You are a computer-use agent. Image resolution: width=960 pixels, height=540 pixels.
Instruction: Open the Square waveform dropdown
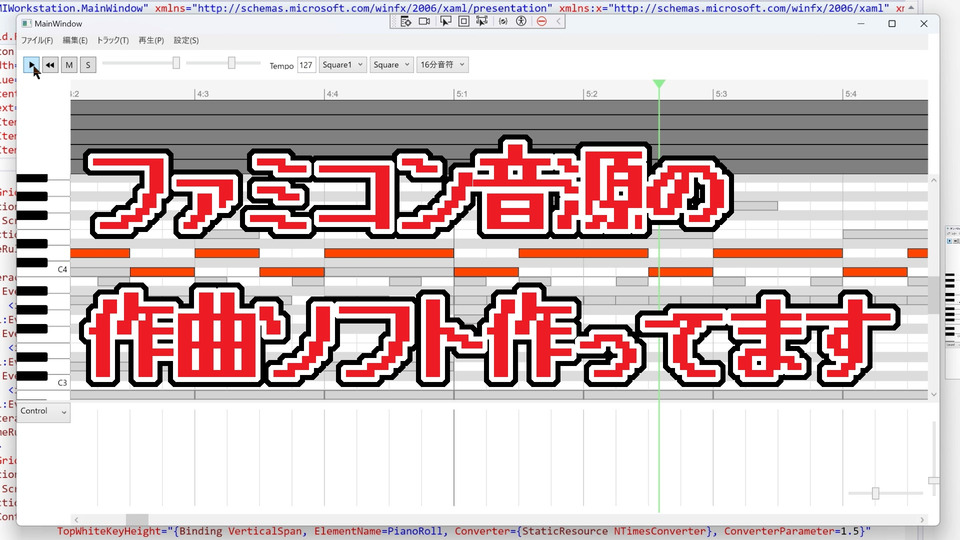[391, 65]
